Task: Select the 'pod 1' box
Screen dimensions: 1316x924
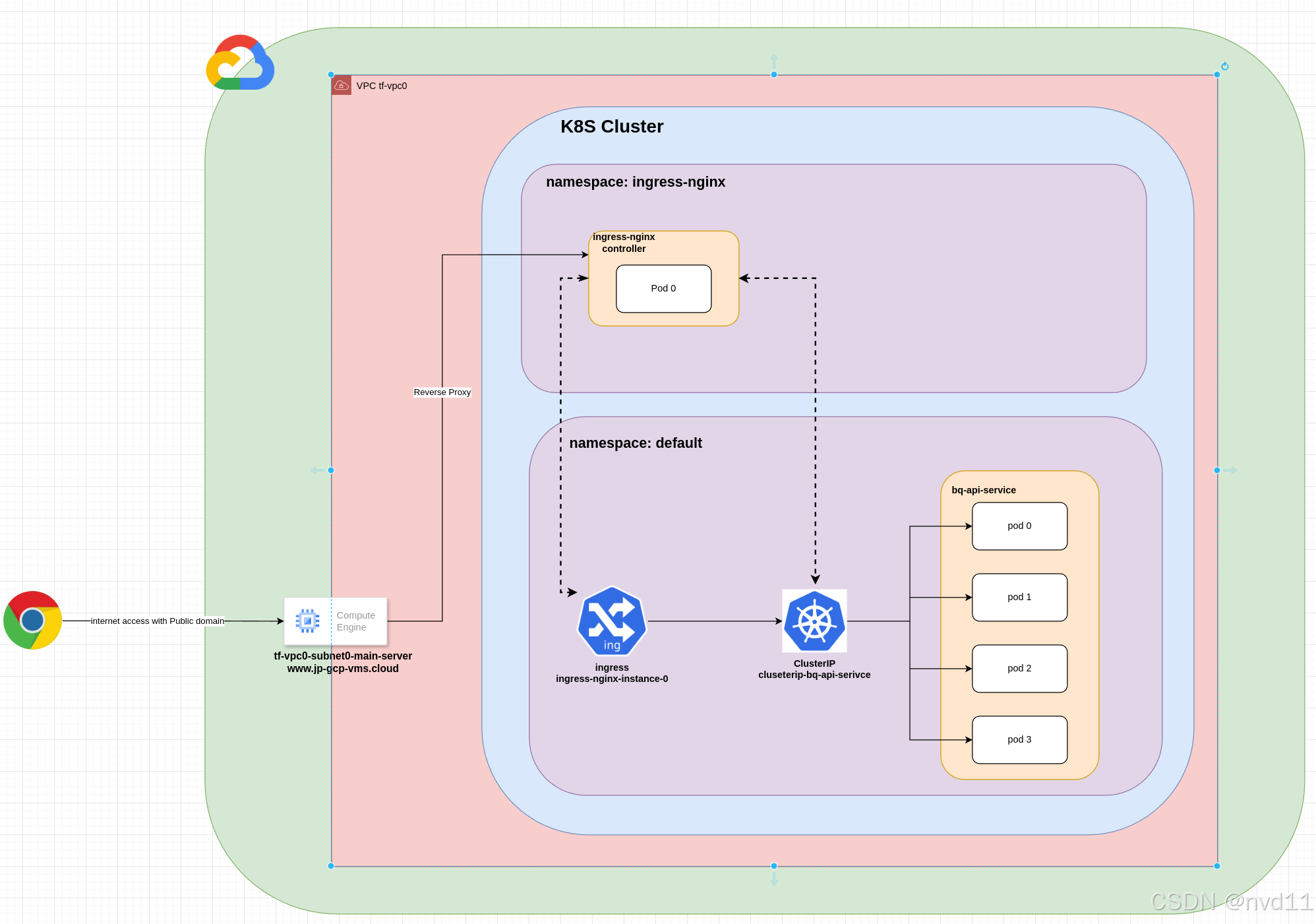Action: click(x=1019, y=598)
